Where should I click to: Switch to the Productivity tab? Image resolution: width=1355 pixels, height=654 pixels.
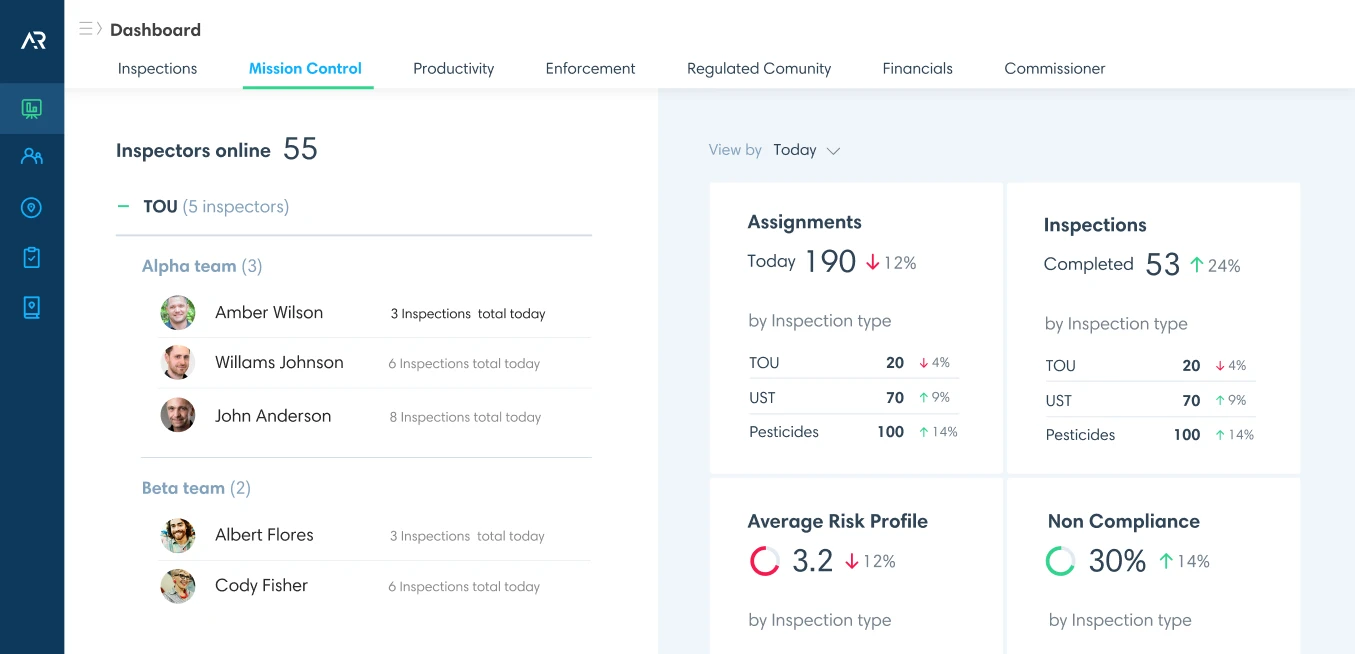point(454,69)
